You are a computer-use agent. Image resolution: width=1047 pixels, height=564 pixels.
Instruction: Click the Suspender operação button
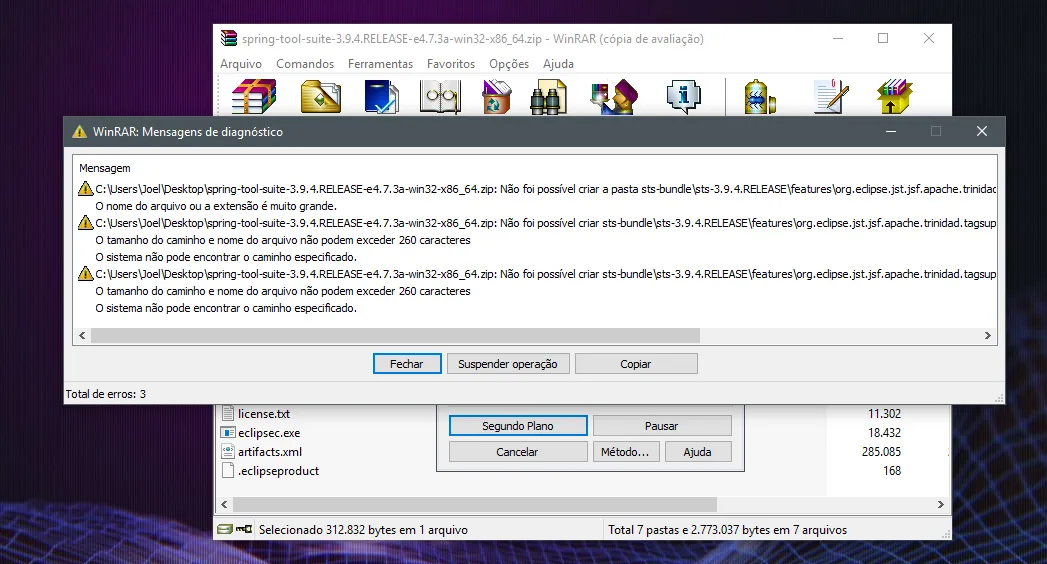[x=507, y=364]
